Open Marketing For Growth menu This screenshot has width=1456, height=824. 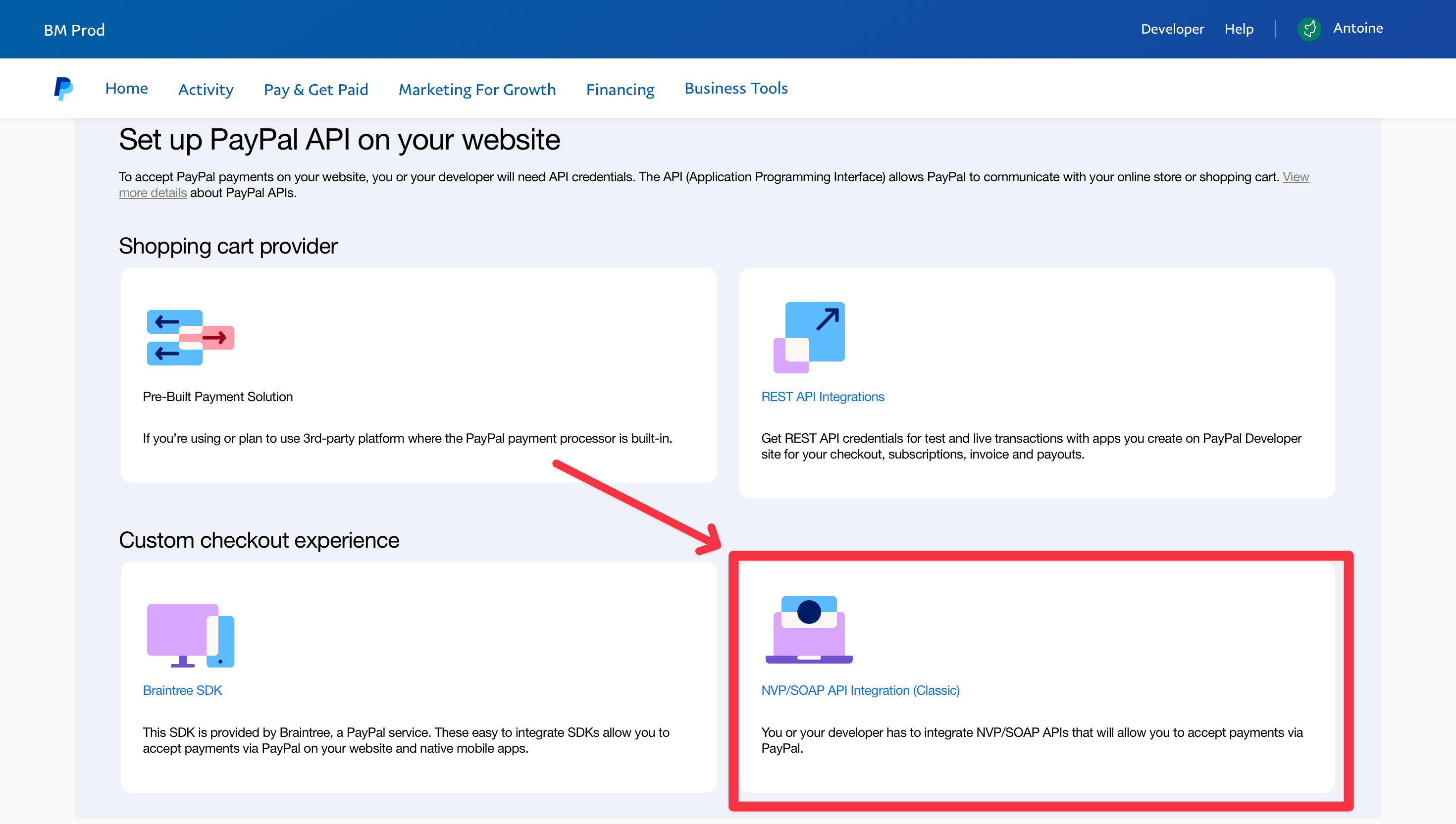point(476,90)
